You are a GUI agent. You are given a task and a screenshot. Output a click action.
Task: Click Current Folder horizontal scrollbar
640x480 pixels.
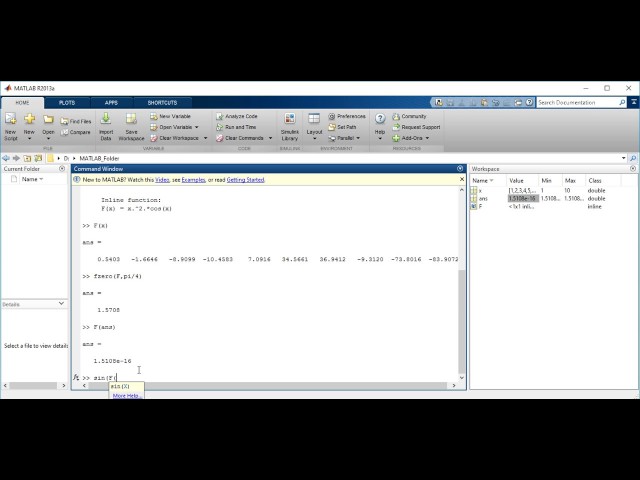33,386
